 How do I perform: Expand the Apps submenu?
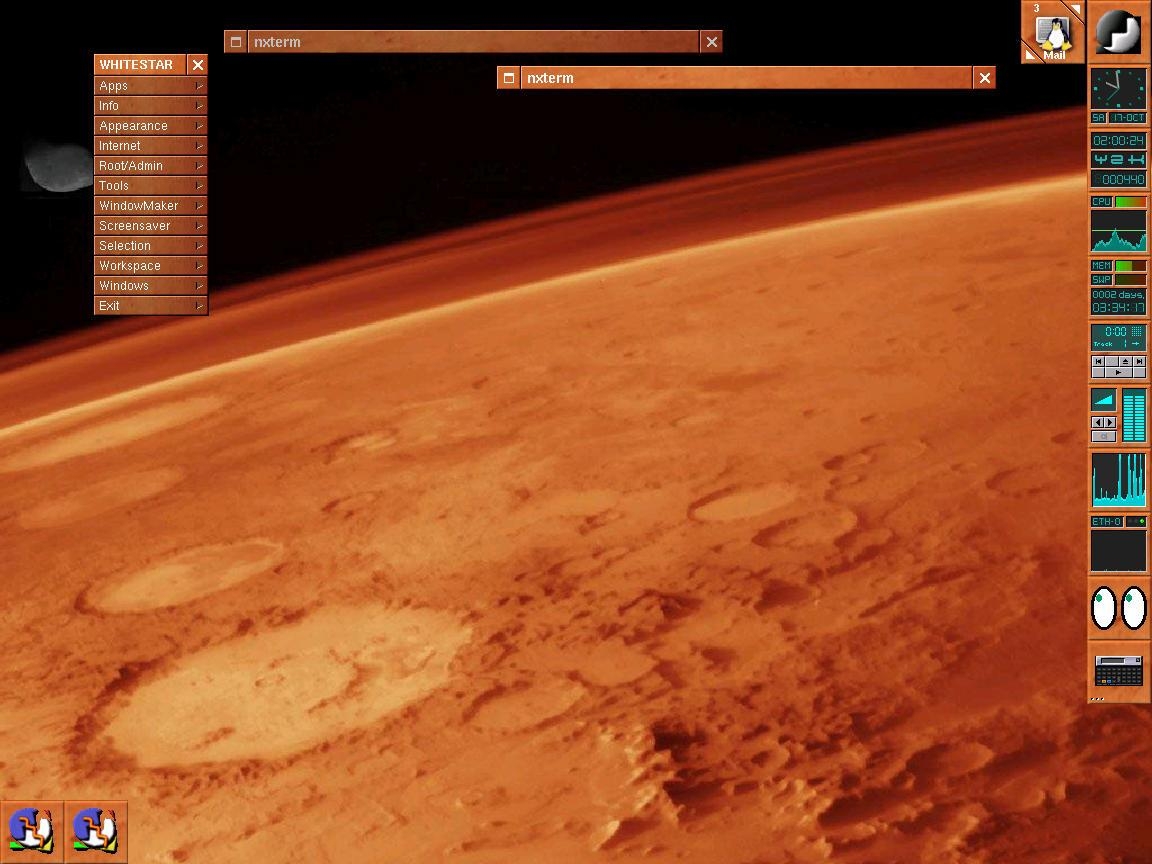(150, 86)
